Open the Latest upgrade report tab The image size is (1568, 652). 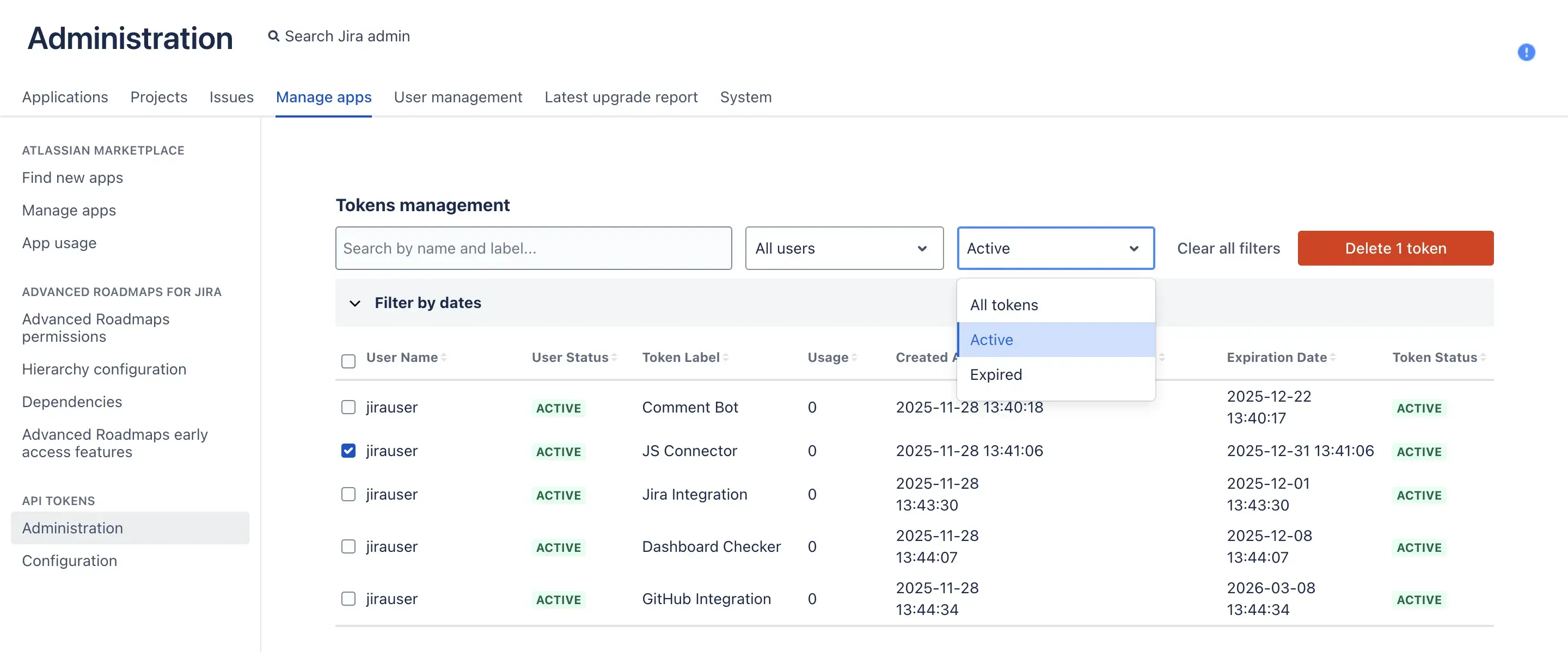click(621, 97)
